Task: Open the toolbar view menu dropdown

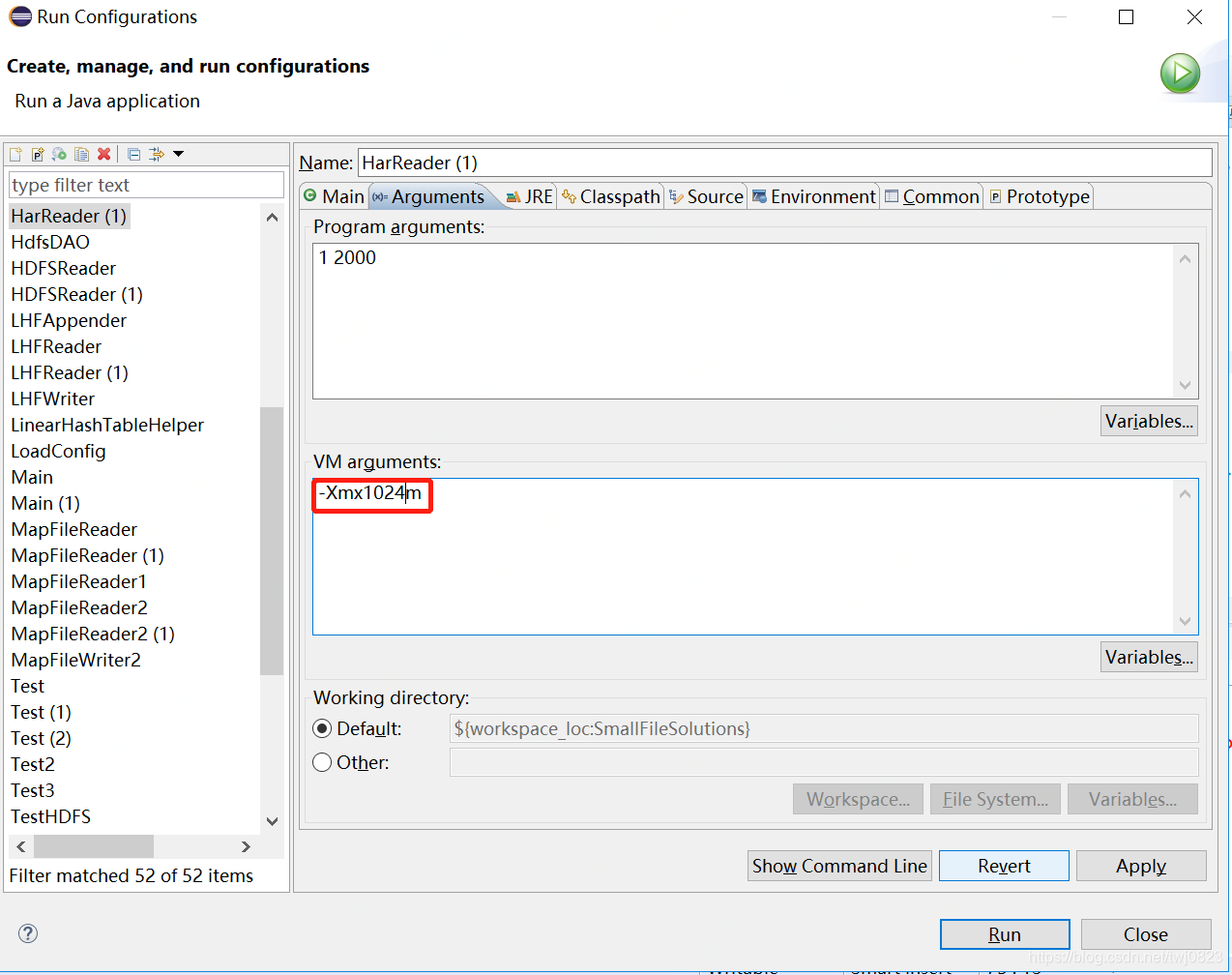Action: (x=178, y=154)
